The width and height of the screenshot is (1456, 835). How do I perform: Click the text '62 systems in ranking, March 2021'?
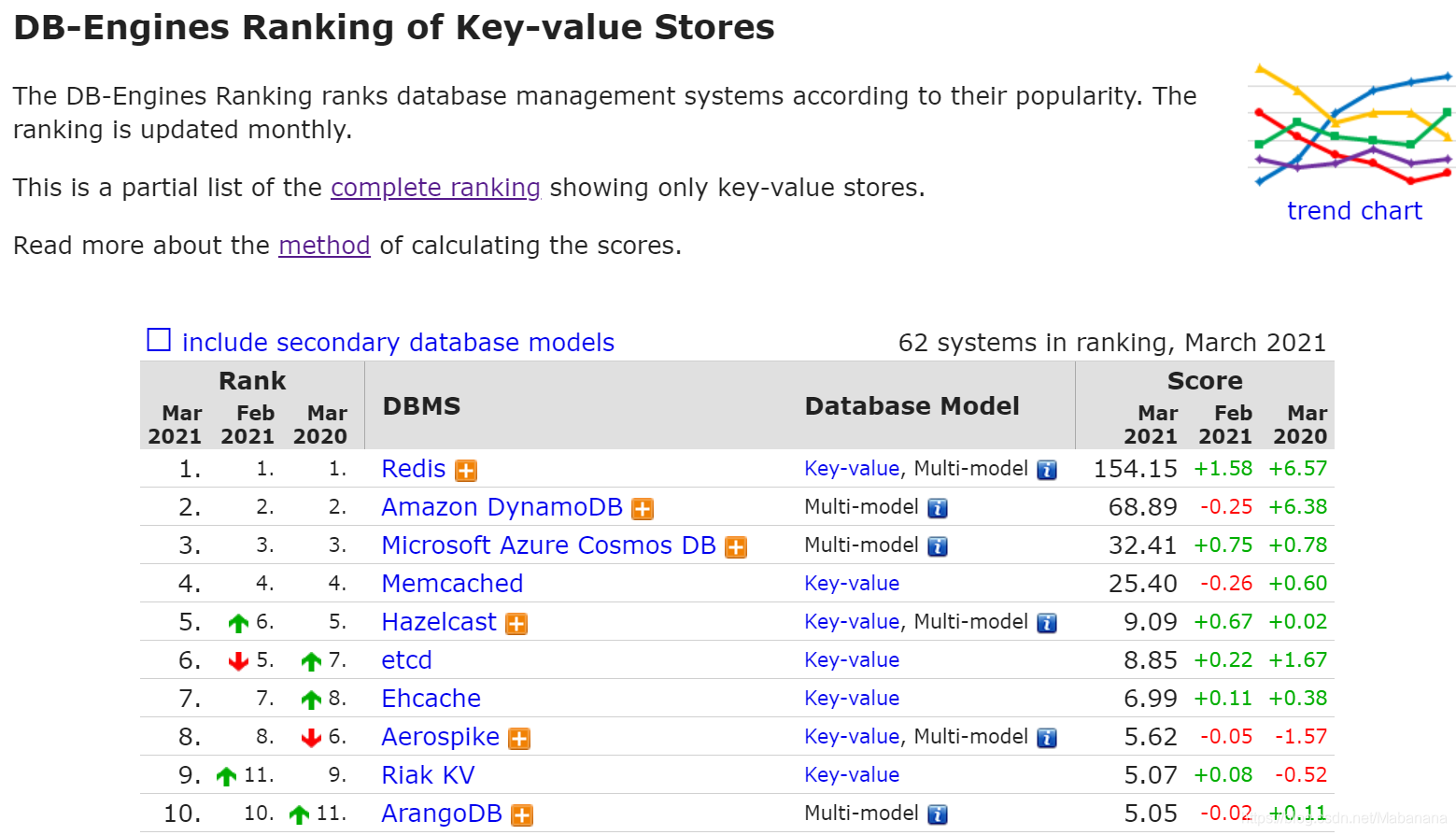(x=1112, y=343)
